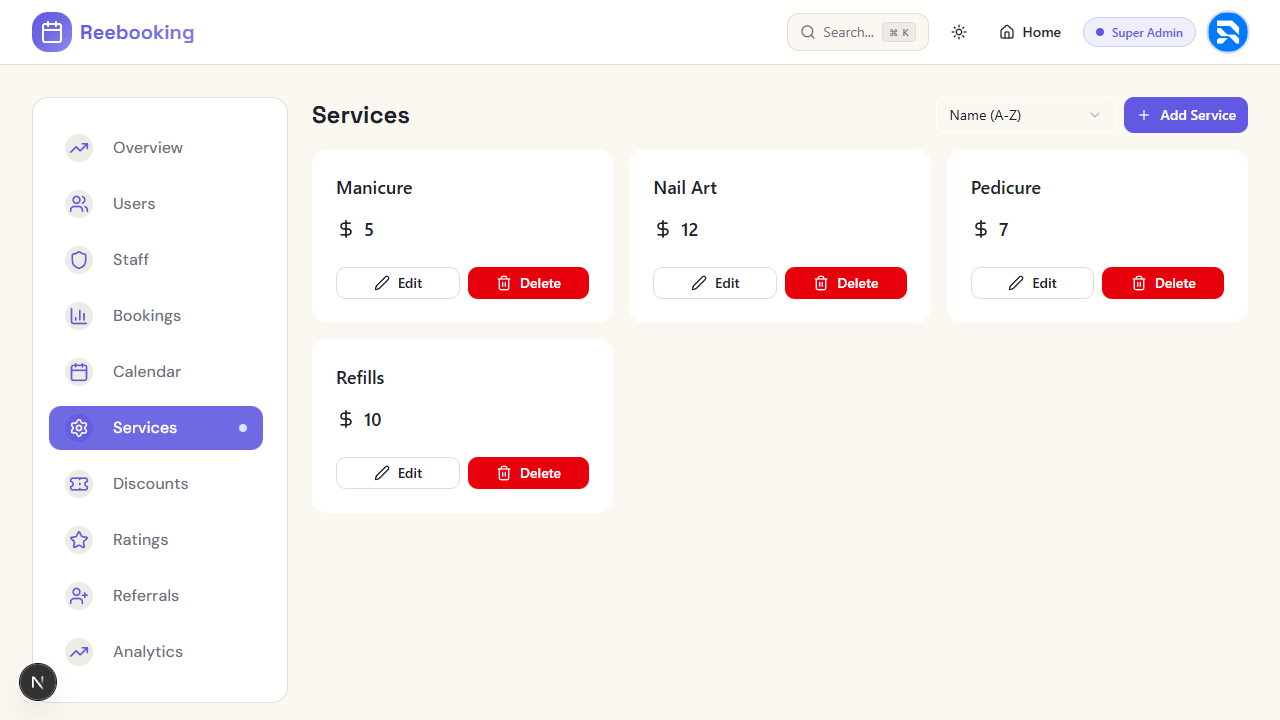Open Analytics from the sidebar

click(x=147, y=652)
